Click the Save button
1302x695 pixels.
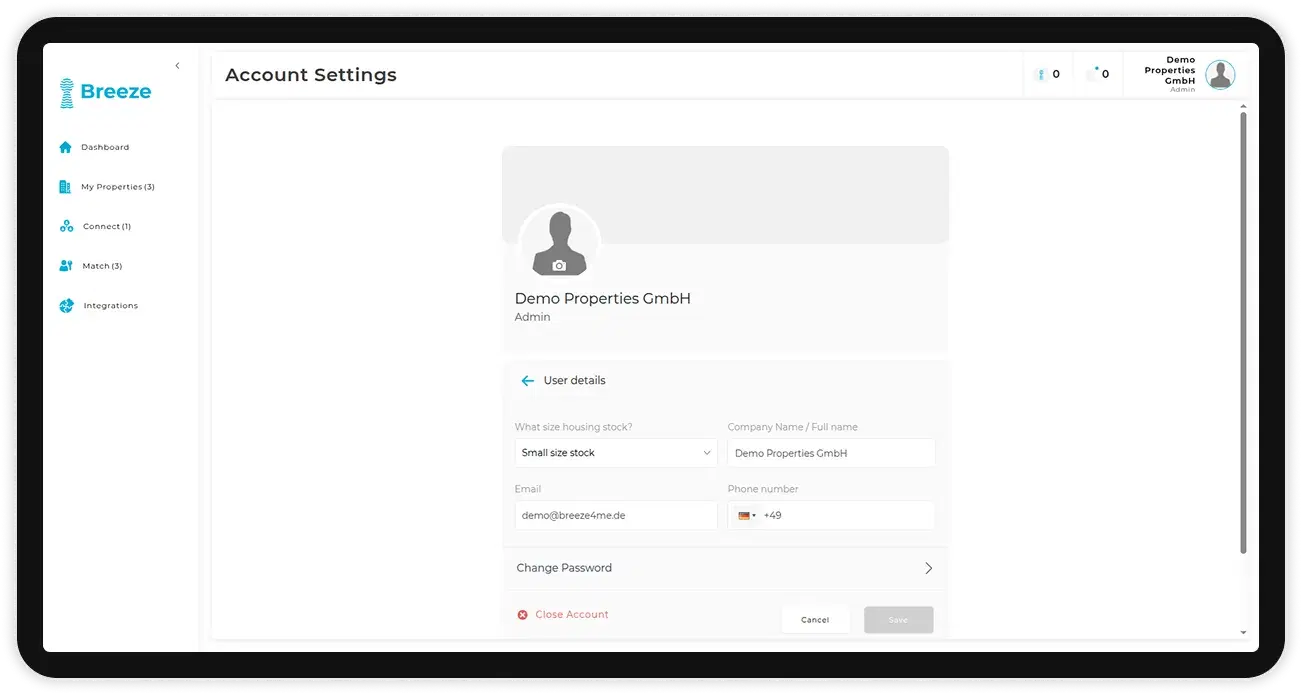(x=899, y=620)
